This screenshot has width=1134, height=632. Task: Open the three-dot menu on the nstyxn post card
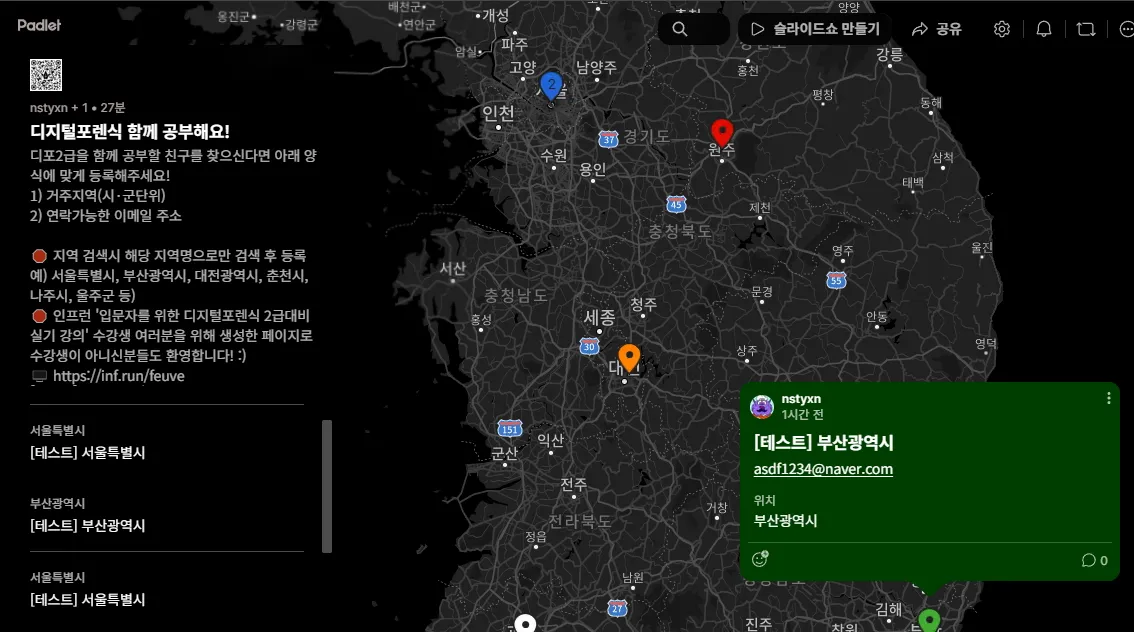(x=1109, y=398)
